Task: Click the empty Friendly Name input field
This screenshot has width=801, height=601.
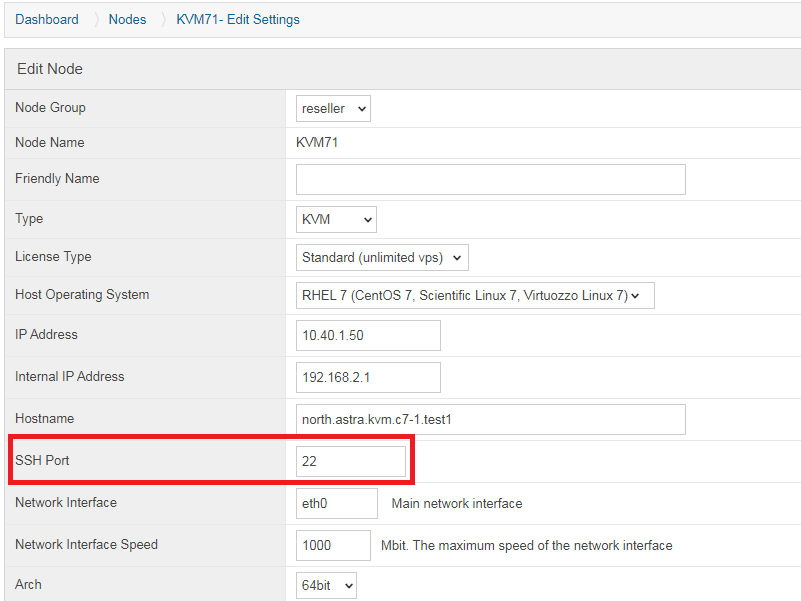Action: pos(490,179)
